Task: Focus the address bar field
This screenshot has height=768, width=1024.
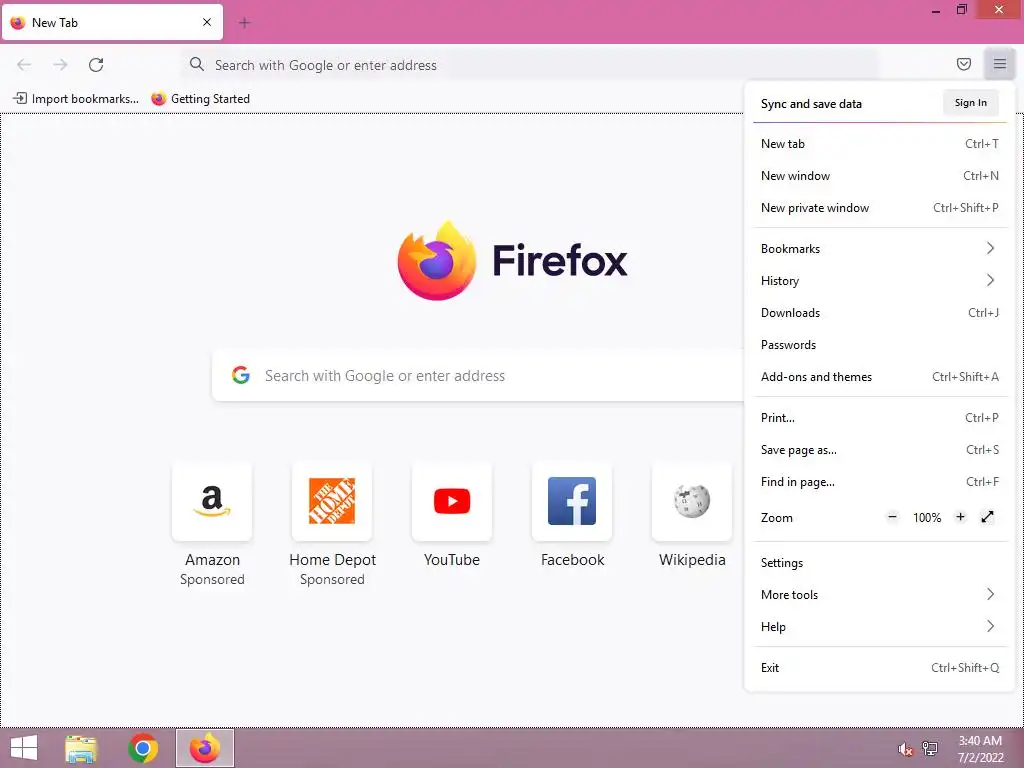Action: tap(530, 65)
